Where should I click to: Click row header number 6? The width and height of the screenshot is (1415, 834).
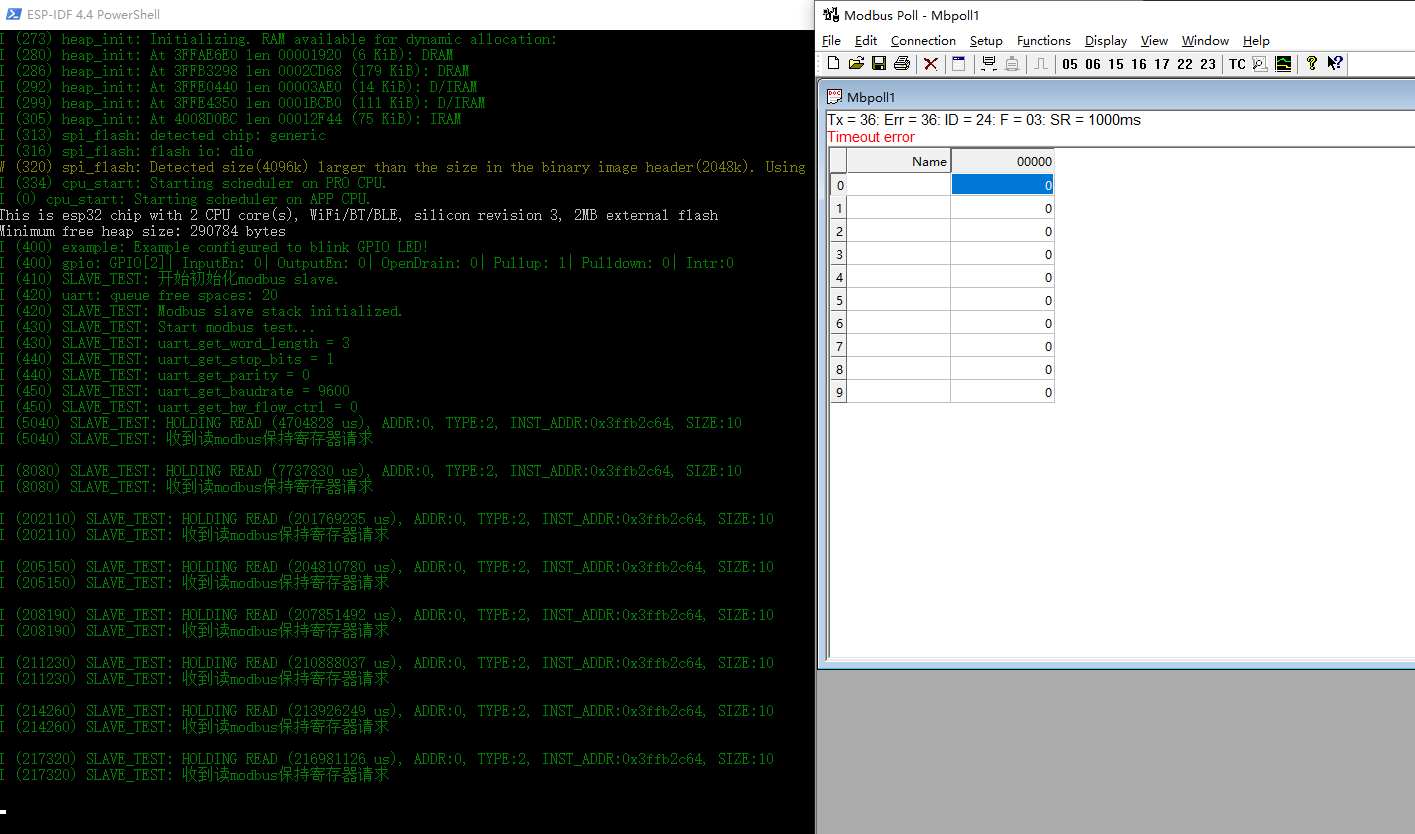pyautogui.click(x=838, y=323)
